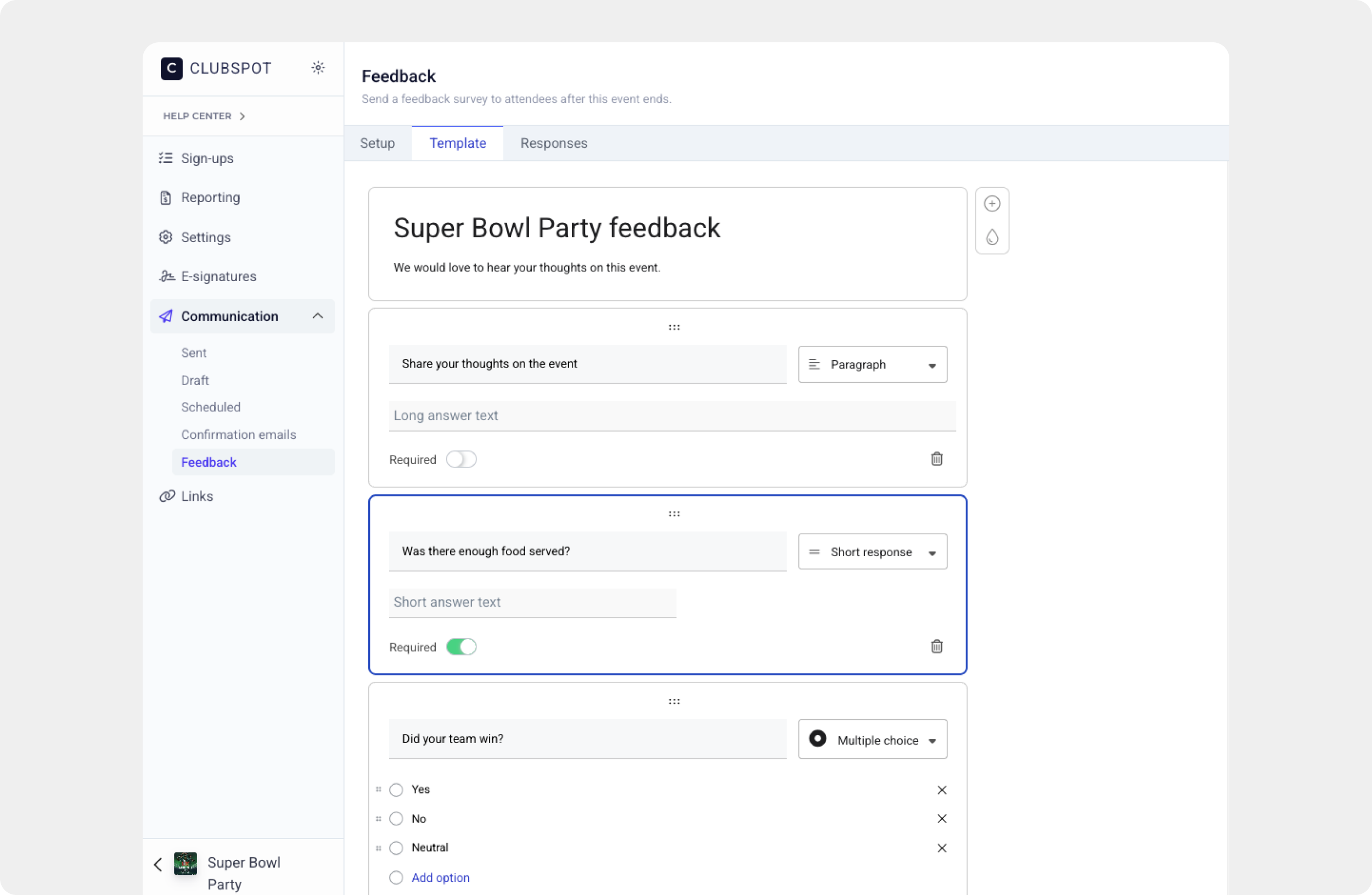
Task: Remove the 'Neutral' option
Action: point(941,848)
